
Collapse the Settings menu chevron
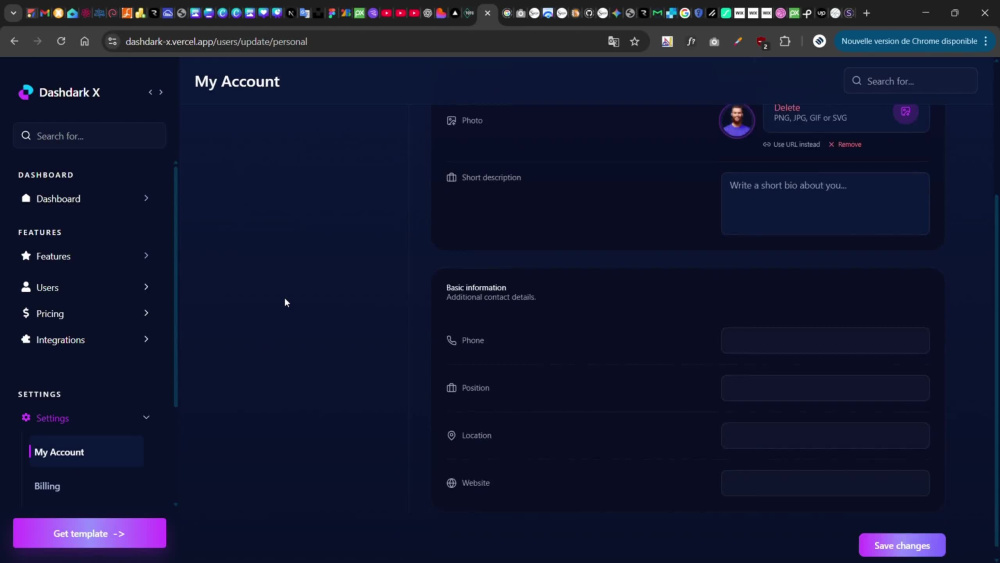pos(146,418)
